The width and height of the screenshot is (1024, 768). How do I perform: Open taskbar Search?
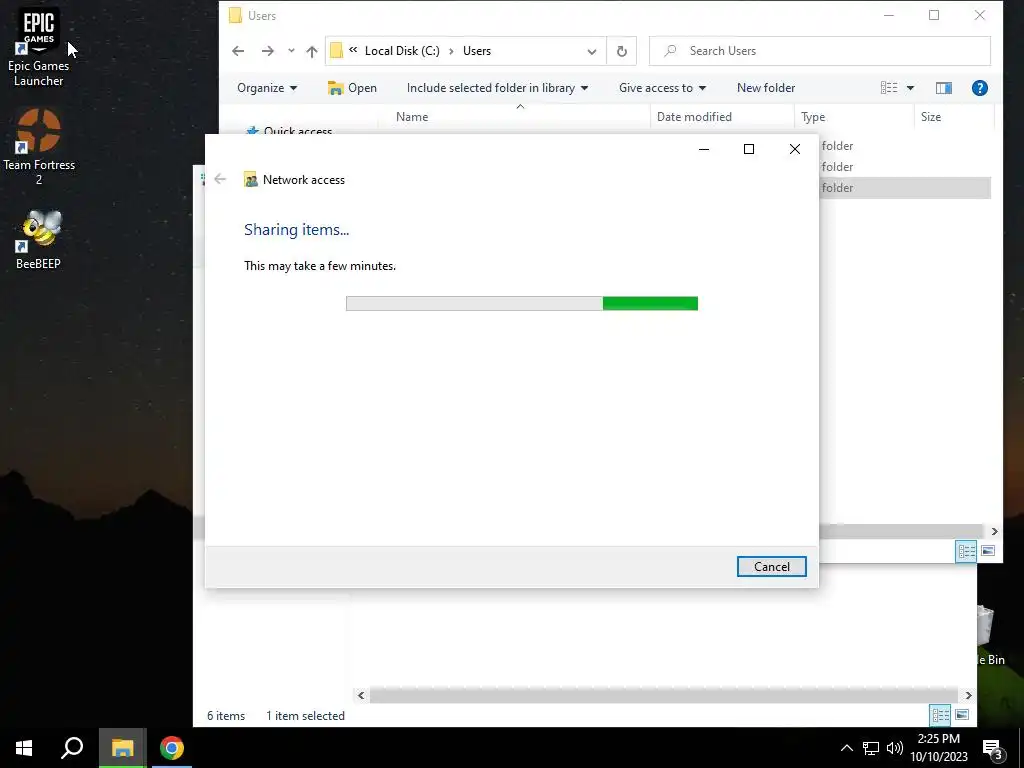click(72, 748)
